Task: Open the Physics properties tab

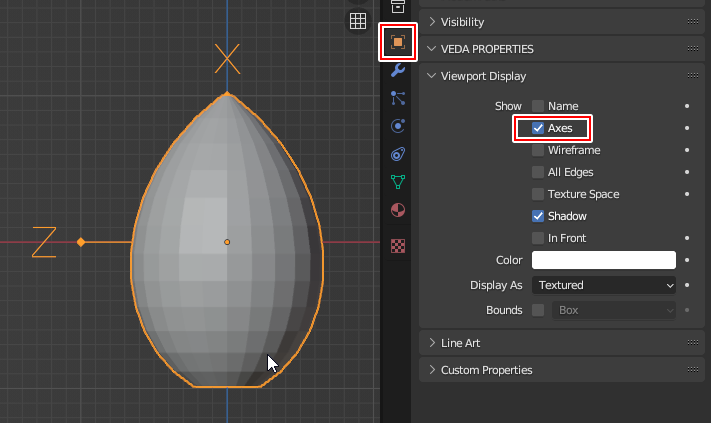Action: click(397, 126)
